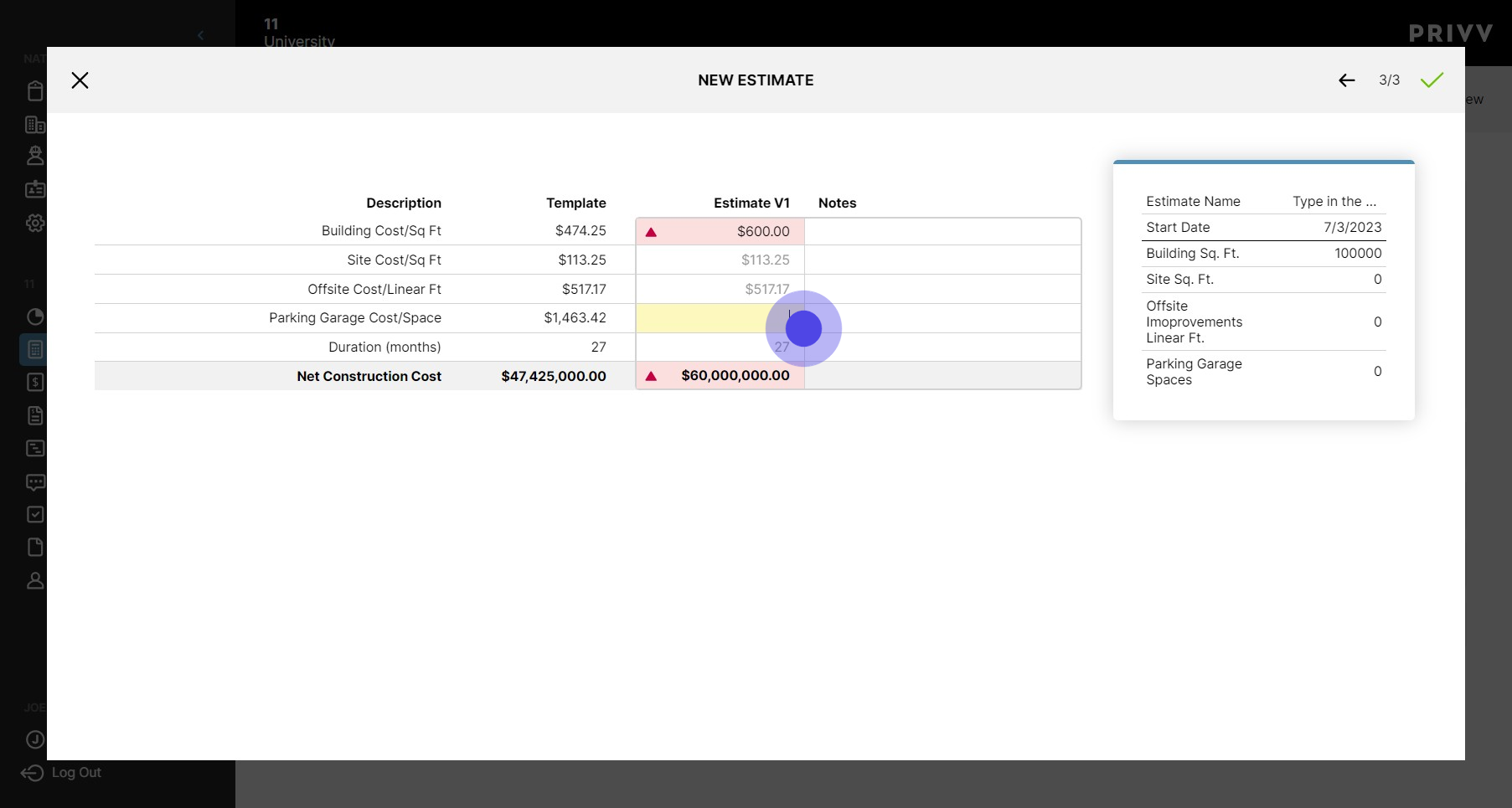Click notes cell for Offsite Cost/Linear Ft
1512x808 pixels.
click(942, 289)
